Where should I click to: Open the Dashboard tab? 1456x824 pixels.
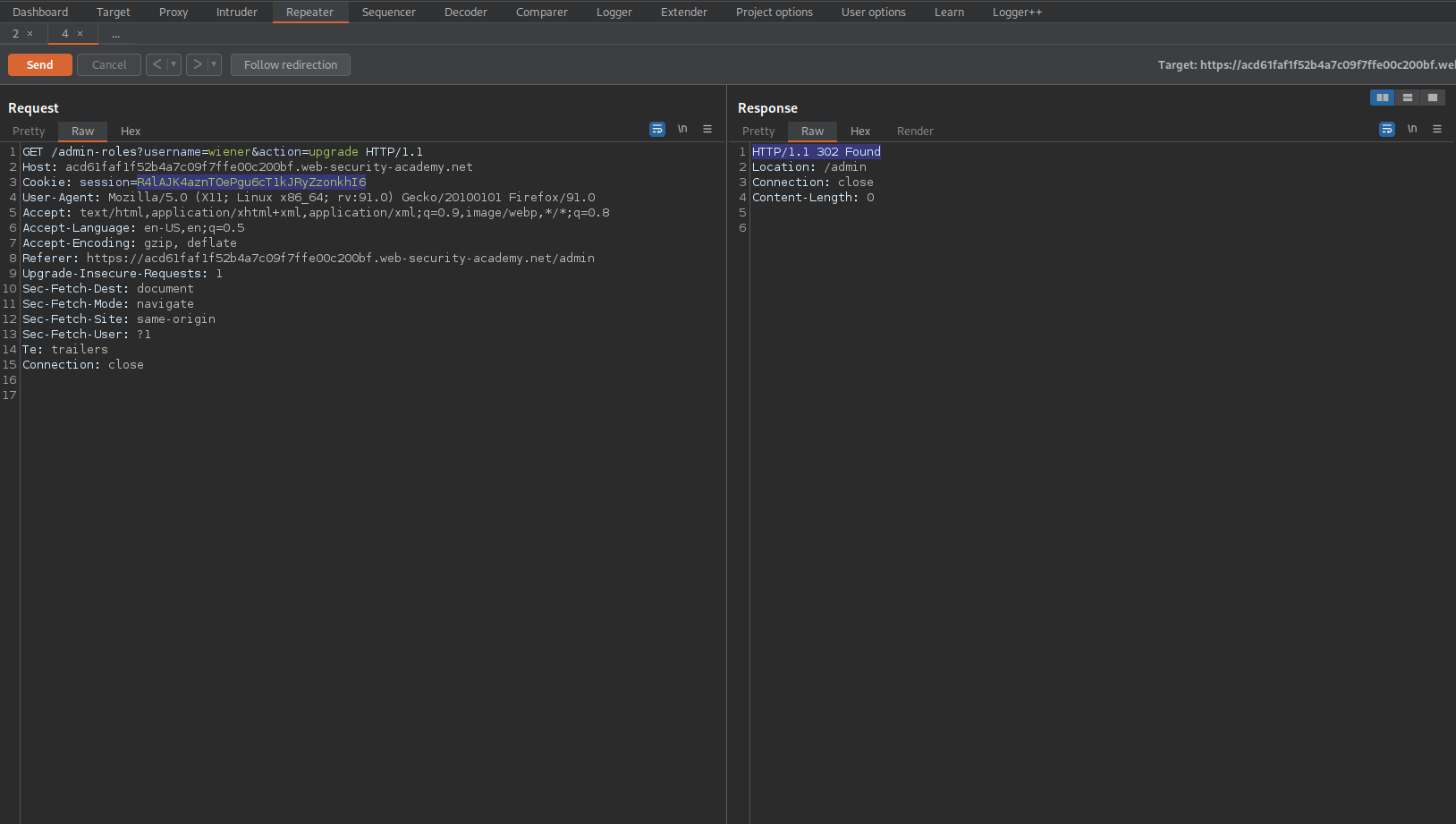pos(40,12)
